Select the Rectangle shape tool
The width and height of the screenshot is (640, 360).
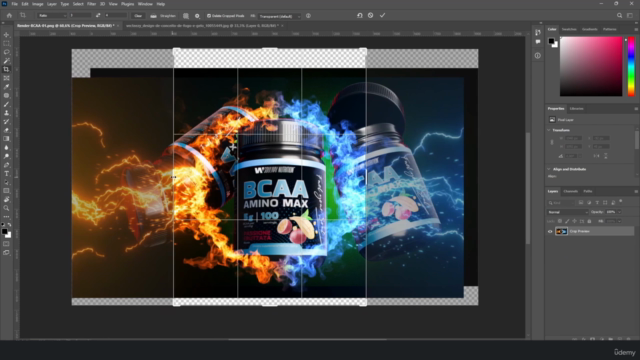(6, 191)
